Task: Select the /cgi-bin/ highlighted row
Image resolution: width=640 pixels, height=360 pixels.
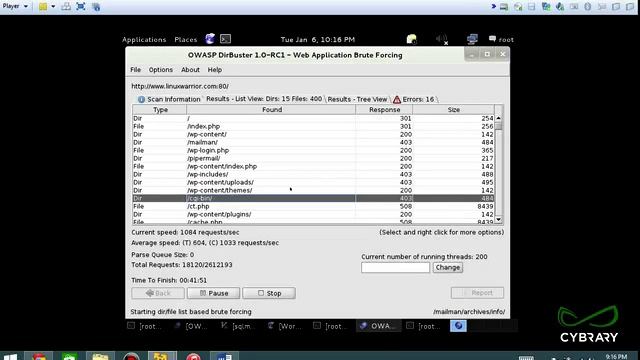Action: (x=313, y=198)
